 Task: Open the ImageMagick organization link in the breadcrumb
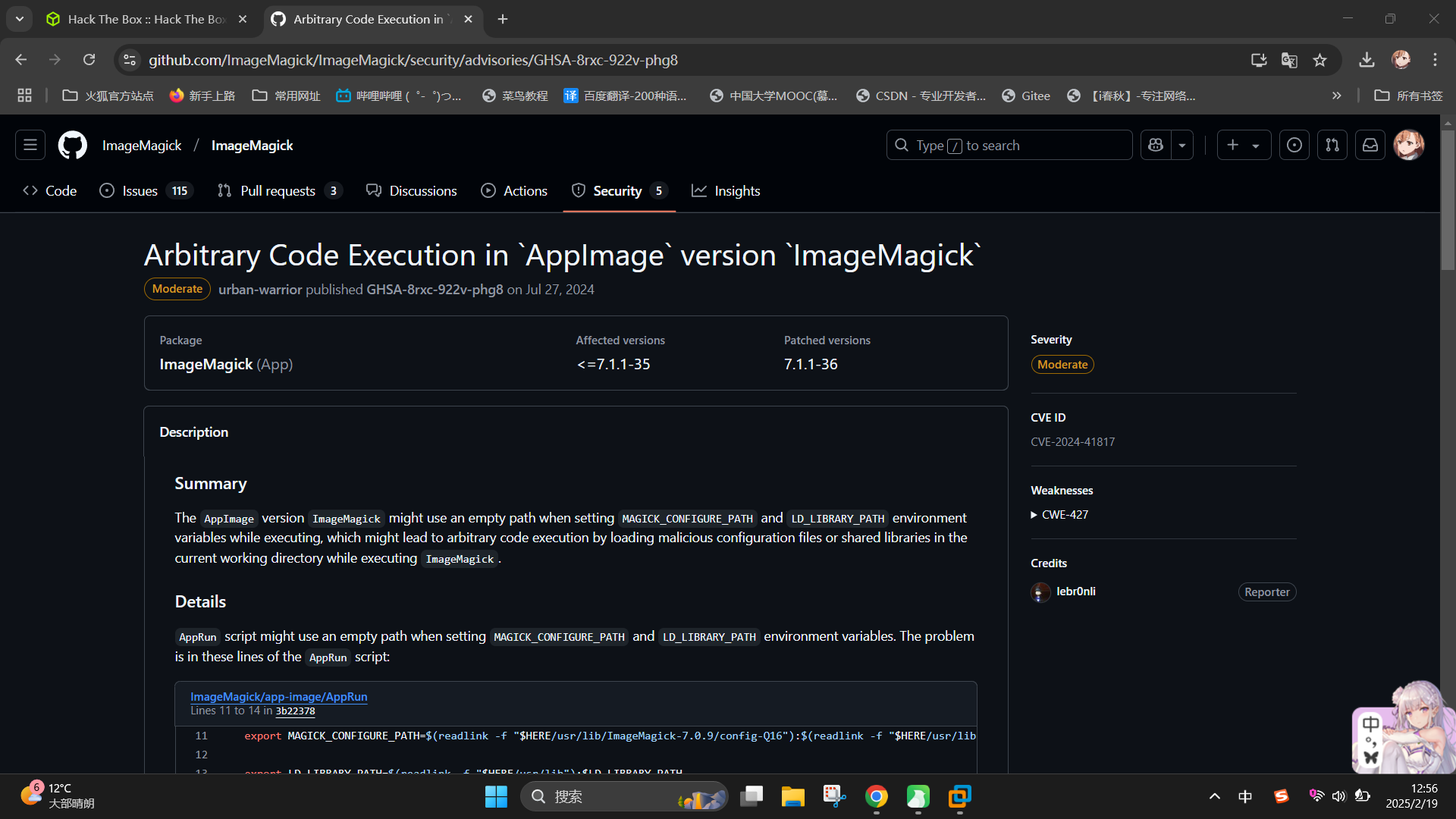(142, 146)
